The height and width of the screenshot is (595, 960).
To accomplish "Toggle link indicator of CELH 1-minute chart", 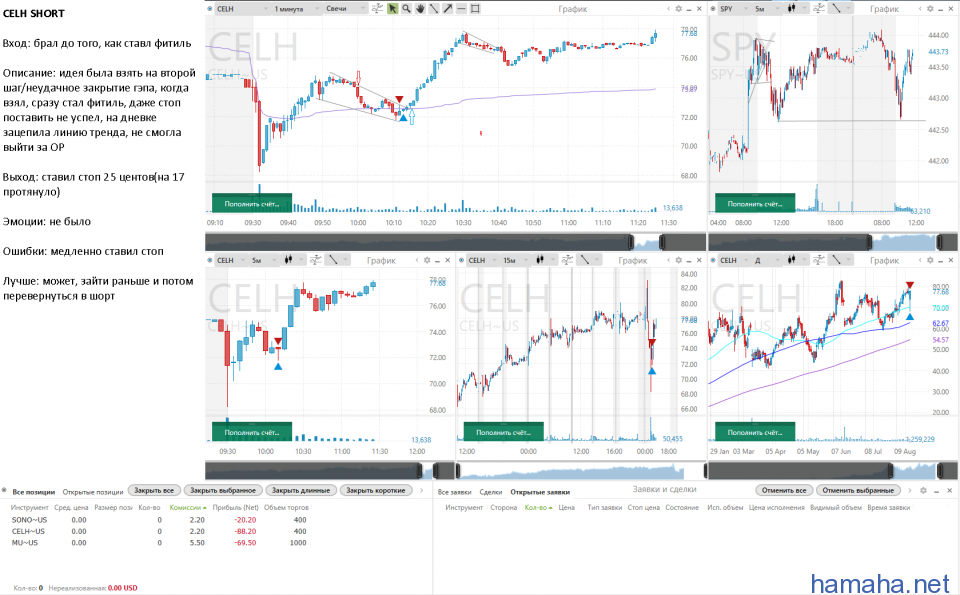I will tap(210, 9).
